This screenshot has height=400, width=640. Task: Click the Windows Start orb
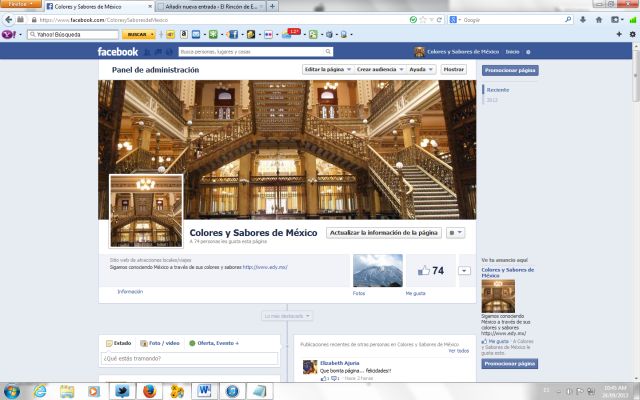(12, 391)
